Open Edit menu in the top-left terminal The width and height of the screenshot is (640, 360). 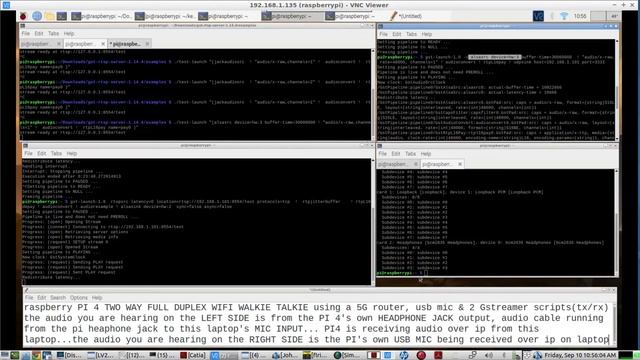click(x=39, y=33)
